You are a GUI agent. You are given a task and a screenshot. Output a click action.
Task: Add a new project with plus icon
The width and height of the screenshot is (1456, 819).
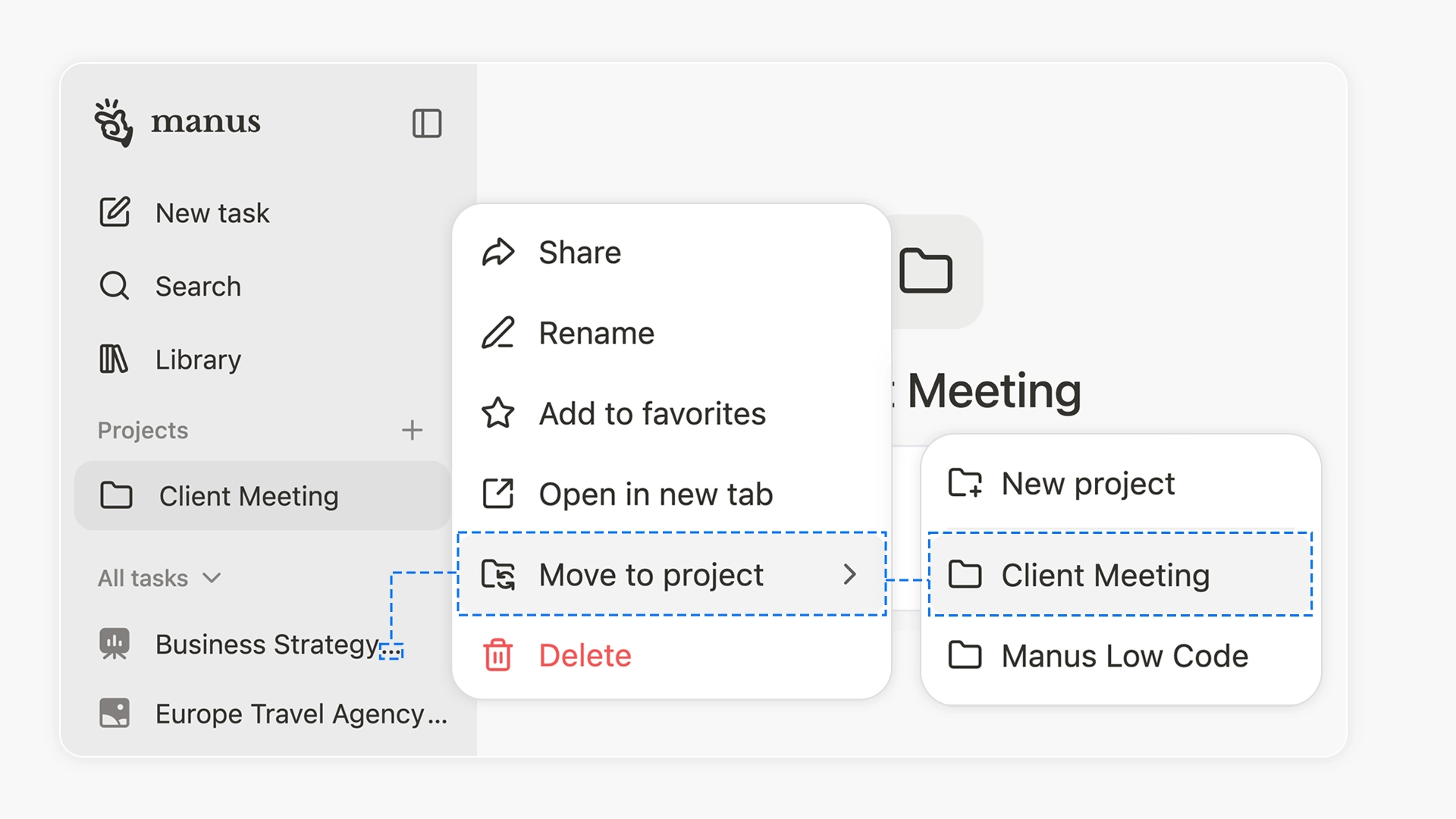[412, 430]
